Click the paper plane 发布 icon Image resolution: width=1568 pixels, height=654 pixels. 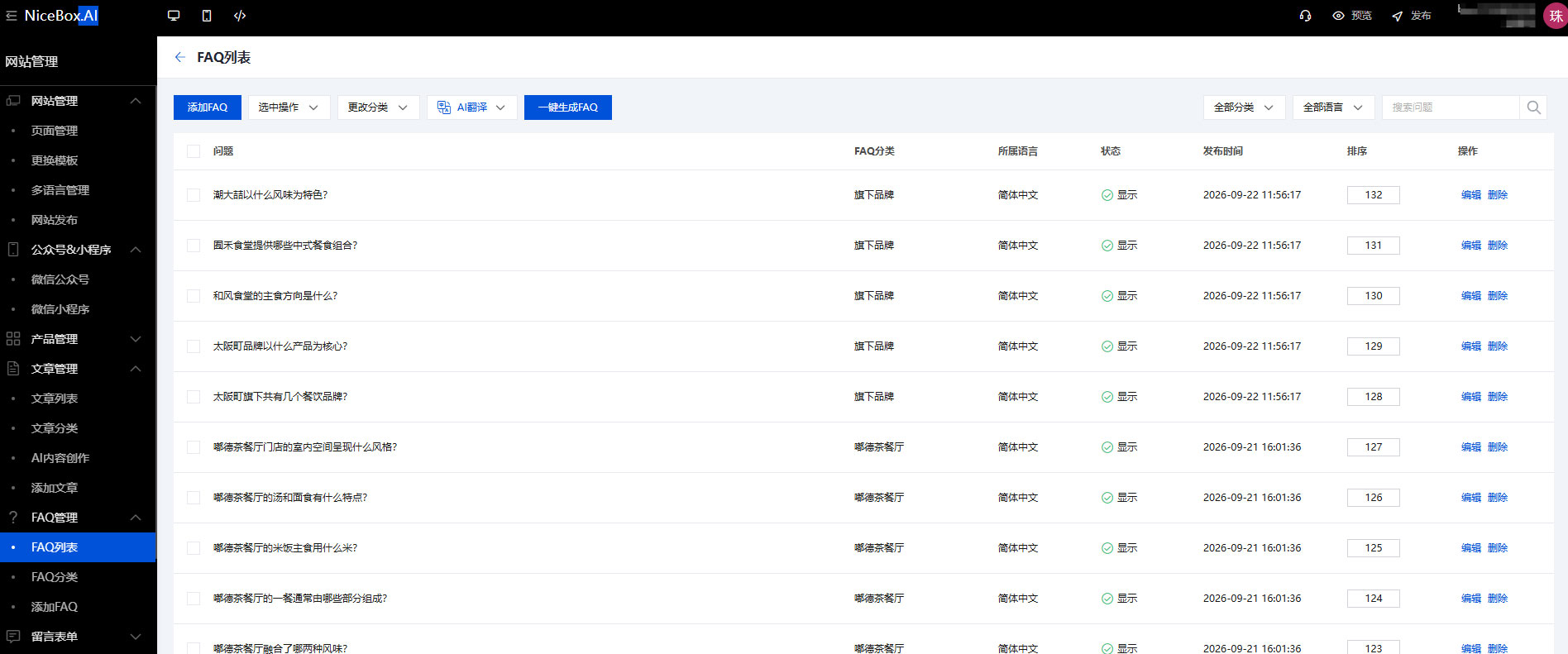[1398, 16]
